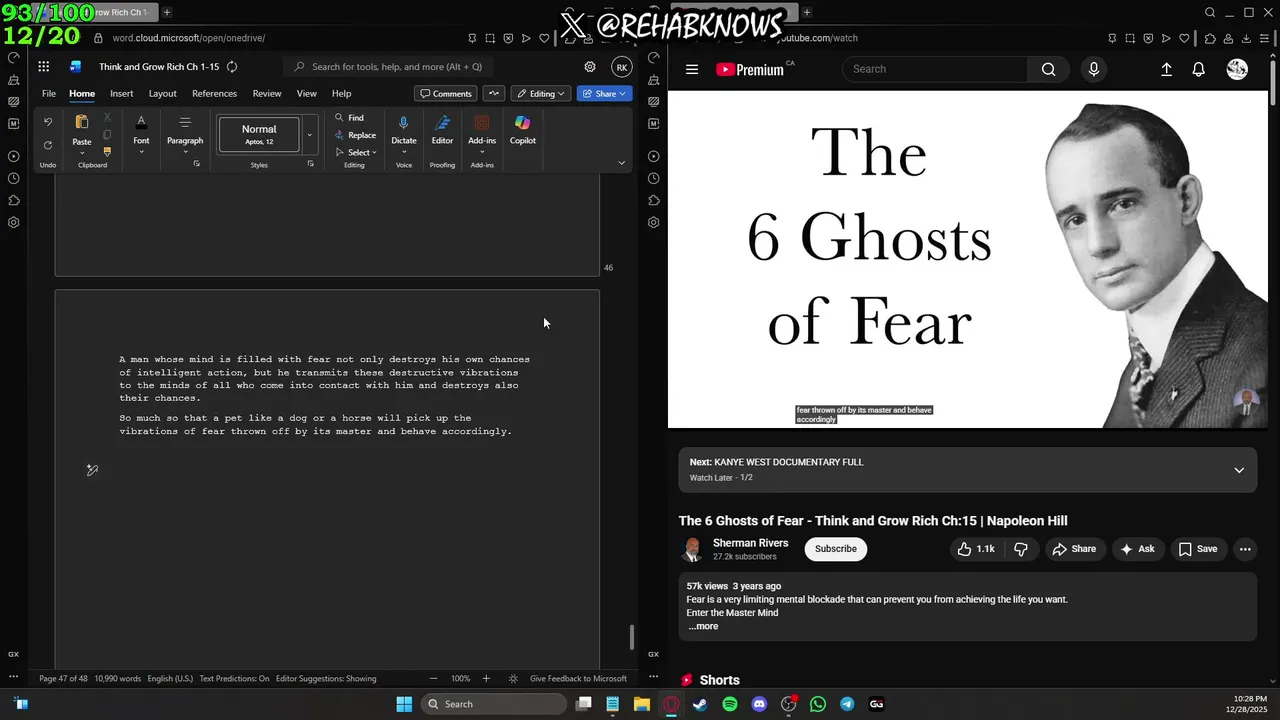Click the RK account avatar in Word
Viewport: 1280px width, 720px height.
tap(622, 67)
